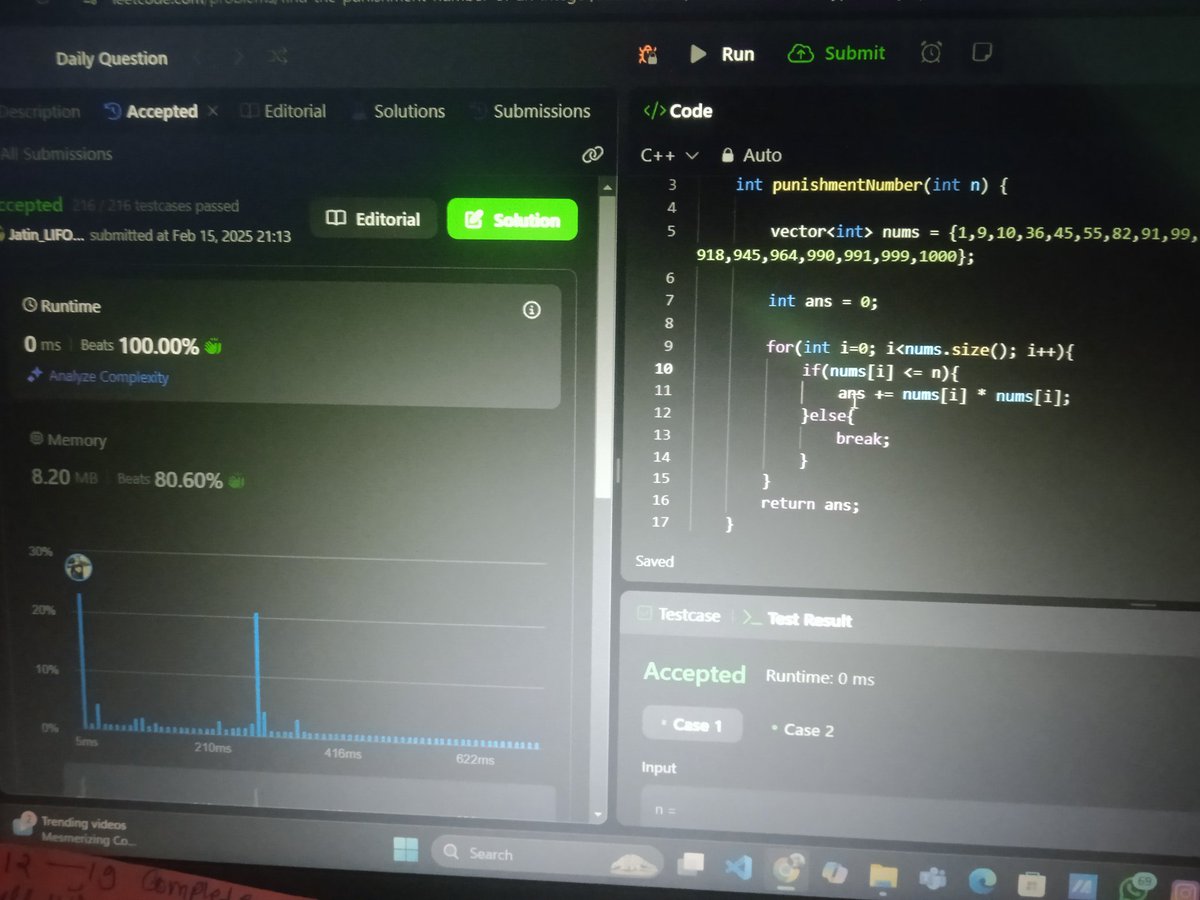Open the C++ language dropdown

(x=660, y=155)
